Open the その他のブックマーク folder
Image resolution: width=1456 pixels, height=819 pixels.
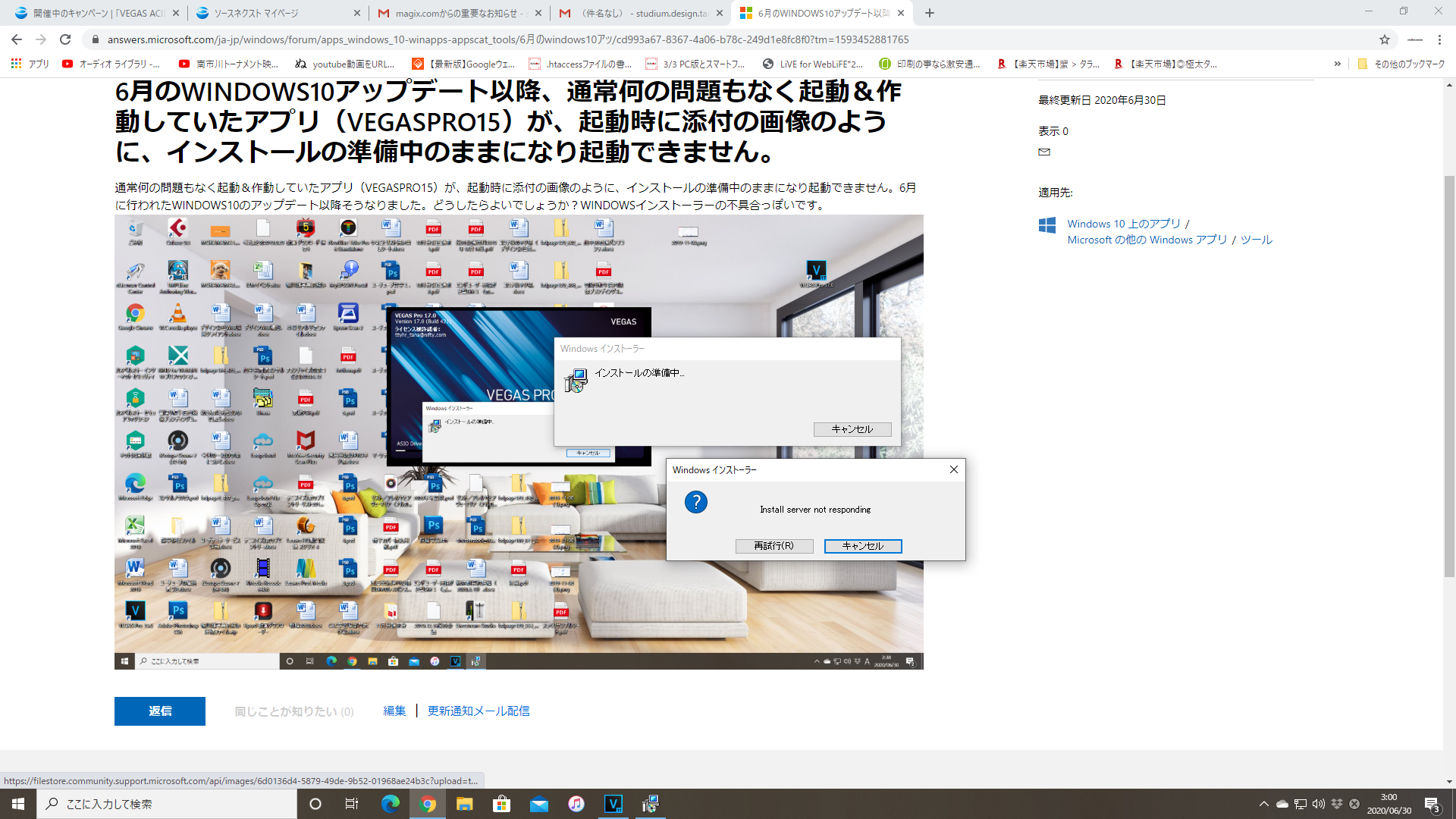1401,64
